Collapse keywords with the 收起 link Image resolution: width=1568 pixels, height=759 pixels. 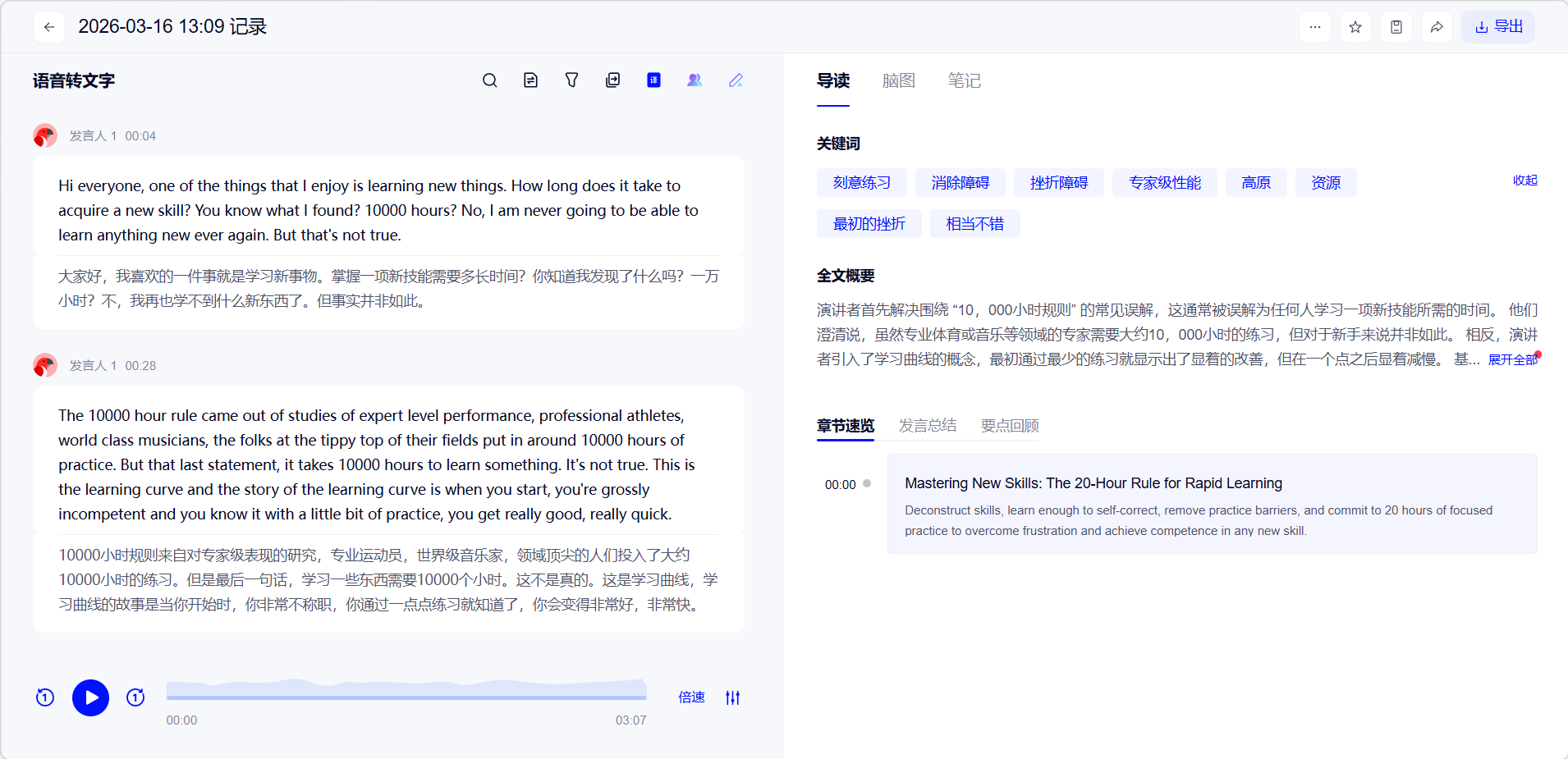click(x=1524, y=181)
